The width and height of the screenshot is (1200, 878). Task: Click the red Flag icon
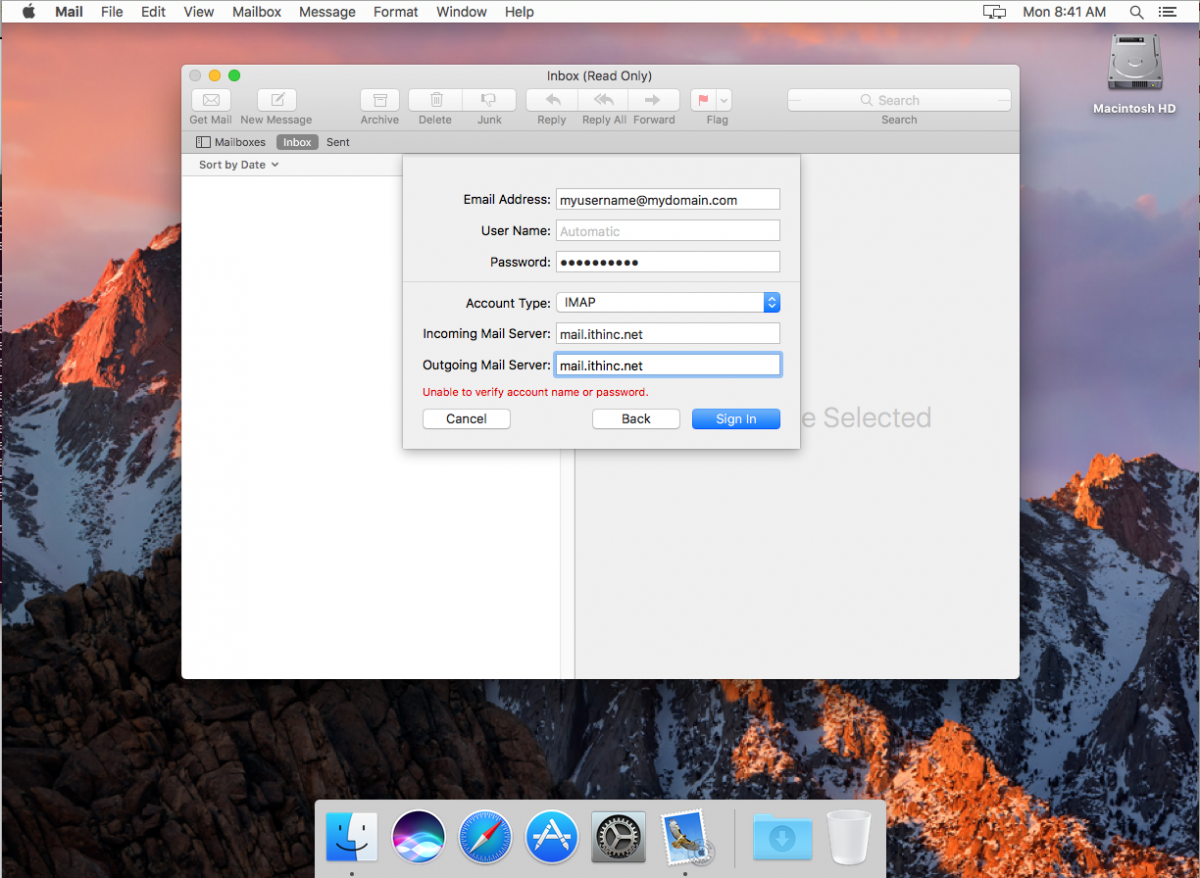pyautogui.click(x=703, y=100)
